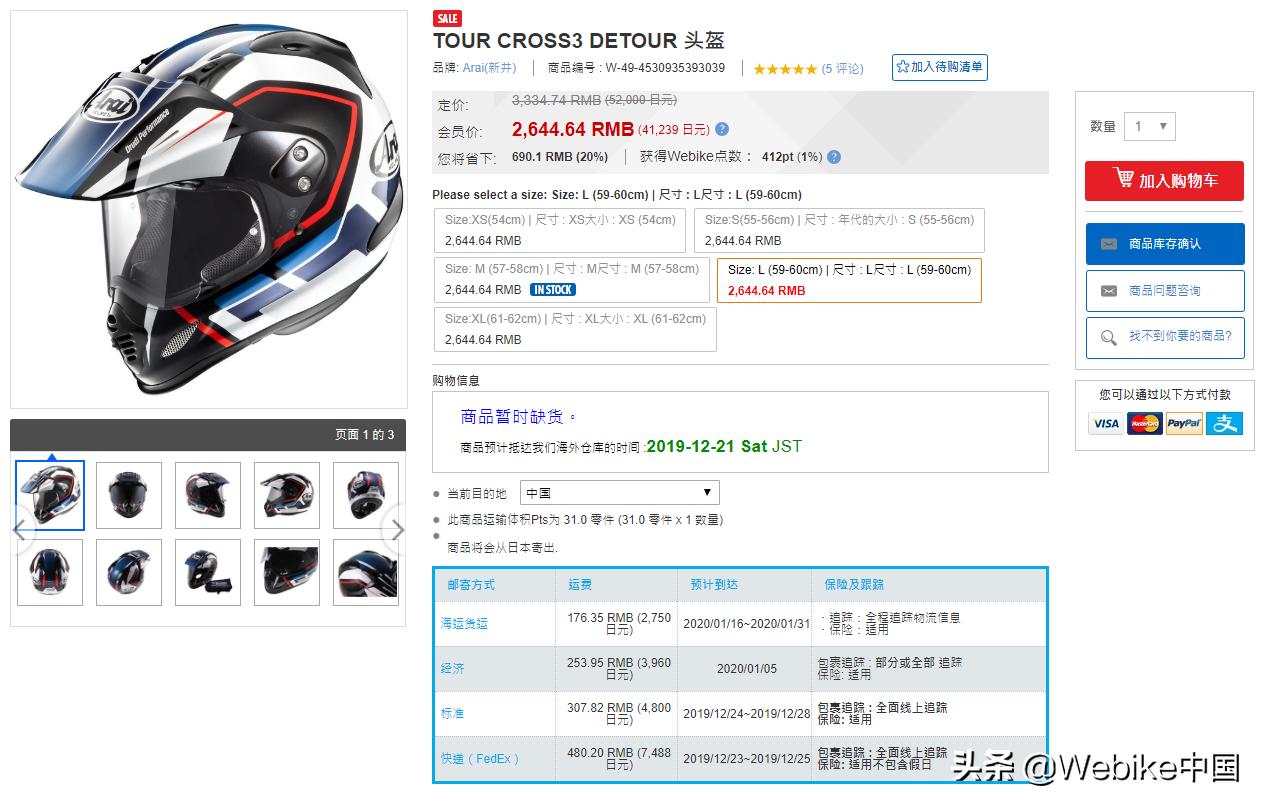Click the help icon beside member price
Screen dimensions: 1265x807
click(x=722, y=129)
